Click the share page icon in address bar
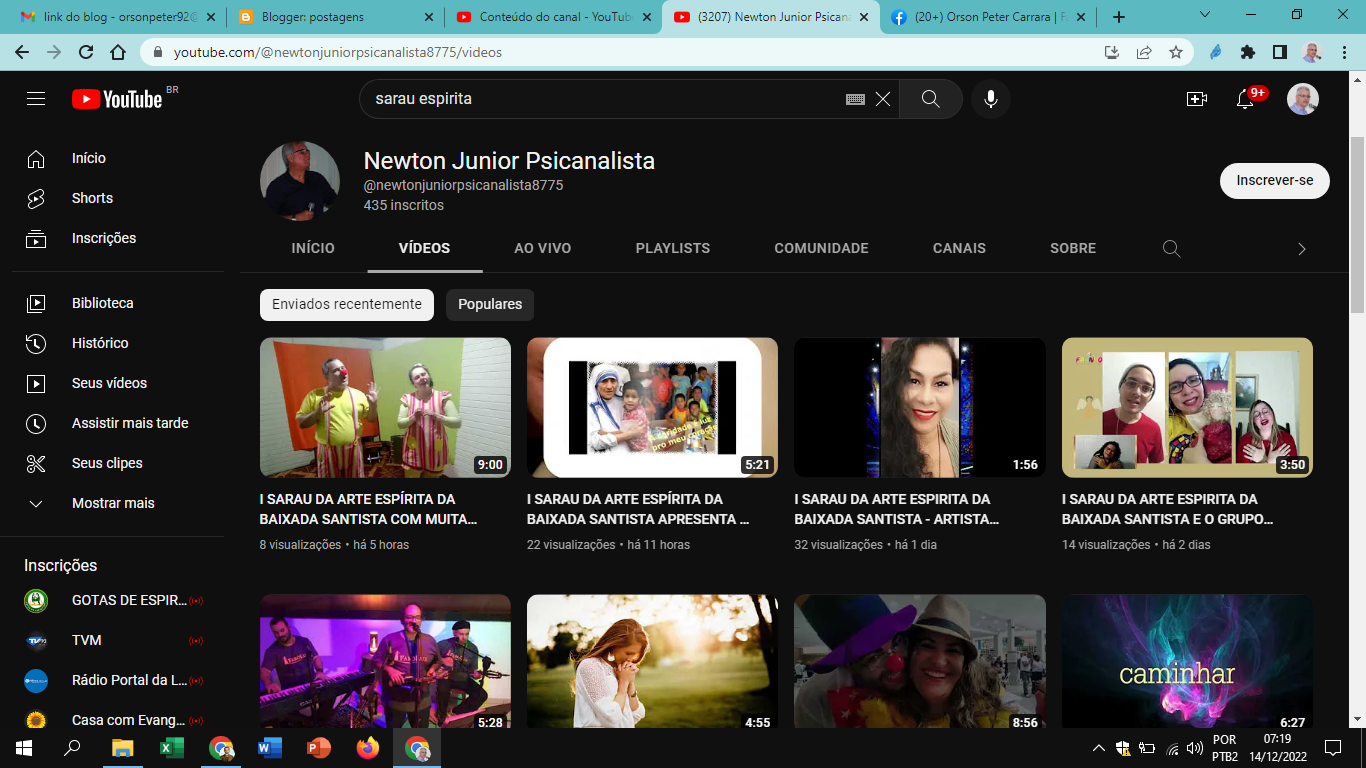Viewport: 1366px width, 768px height. click(1144, 52)
